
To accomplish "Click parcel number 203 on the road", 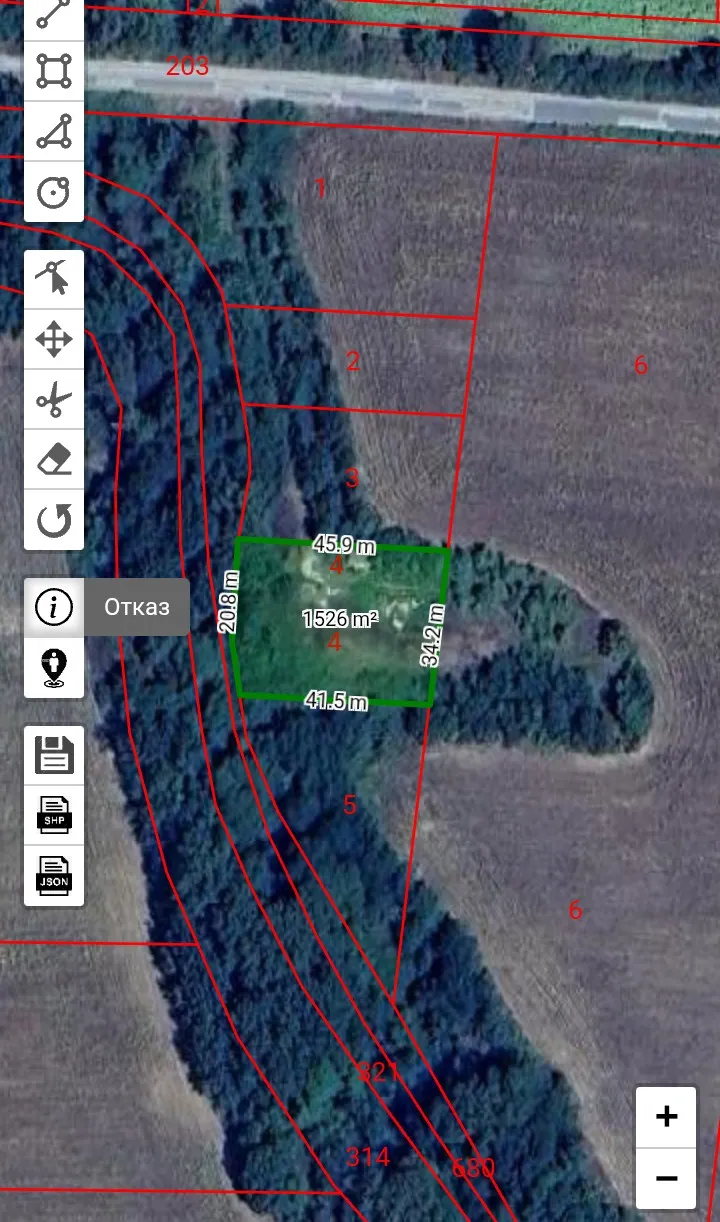I will 187,67.
